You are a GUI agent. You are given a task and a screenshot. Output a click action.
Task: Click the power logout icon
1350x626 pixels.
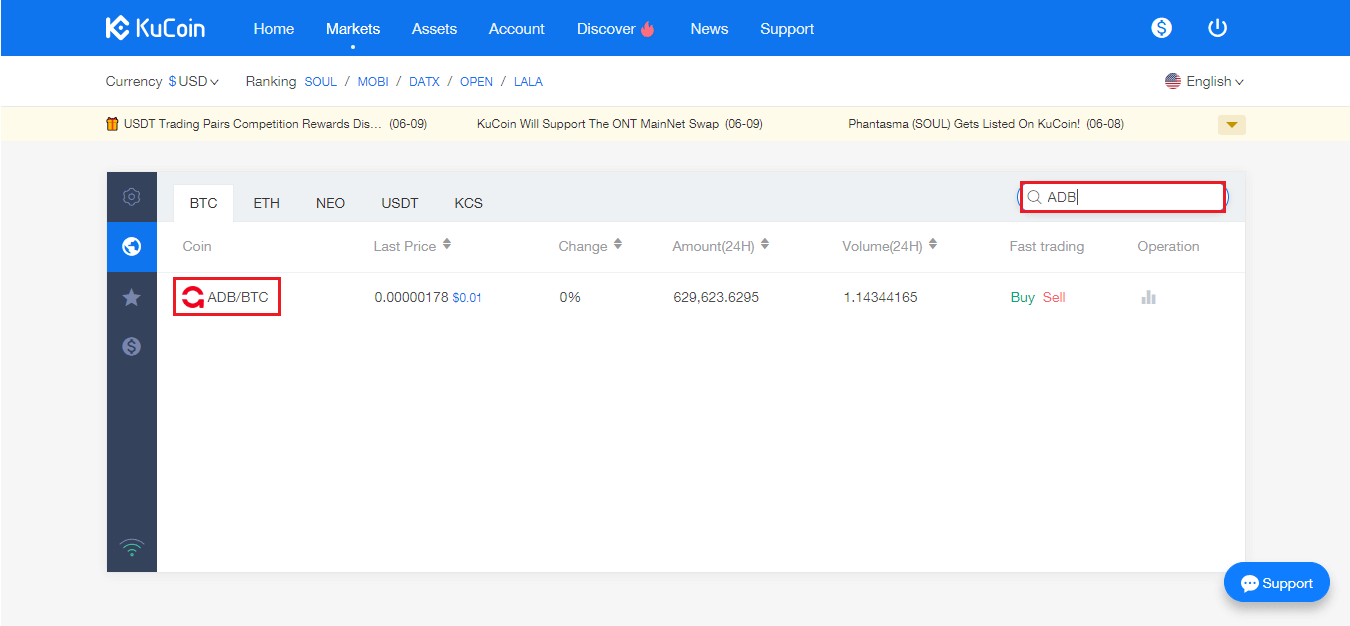click(1217, 28)
